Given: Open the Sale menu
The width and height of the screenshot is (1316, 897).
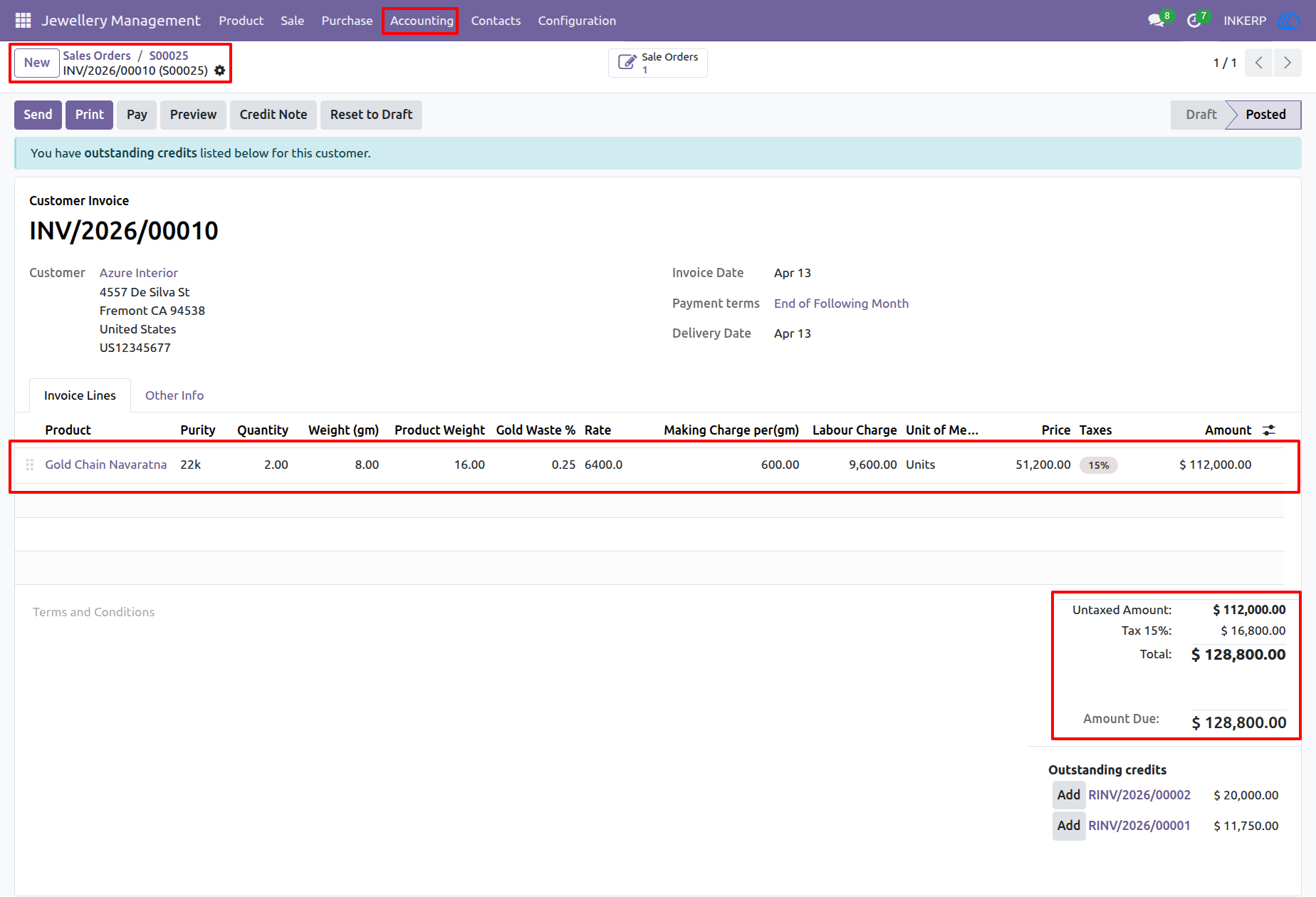Looking at the screenshot, I should pyautogui.click(x=293, y=21).
